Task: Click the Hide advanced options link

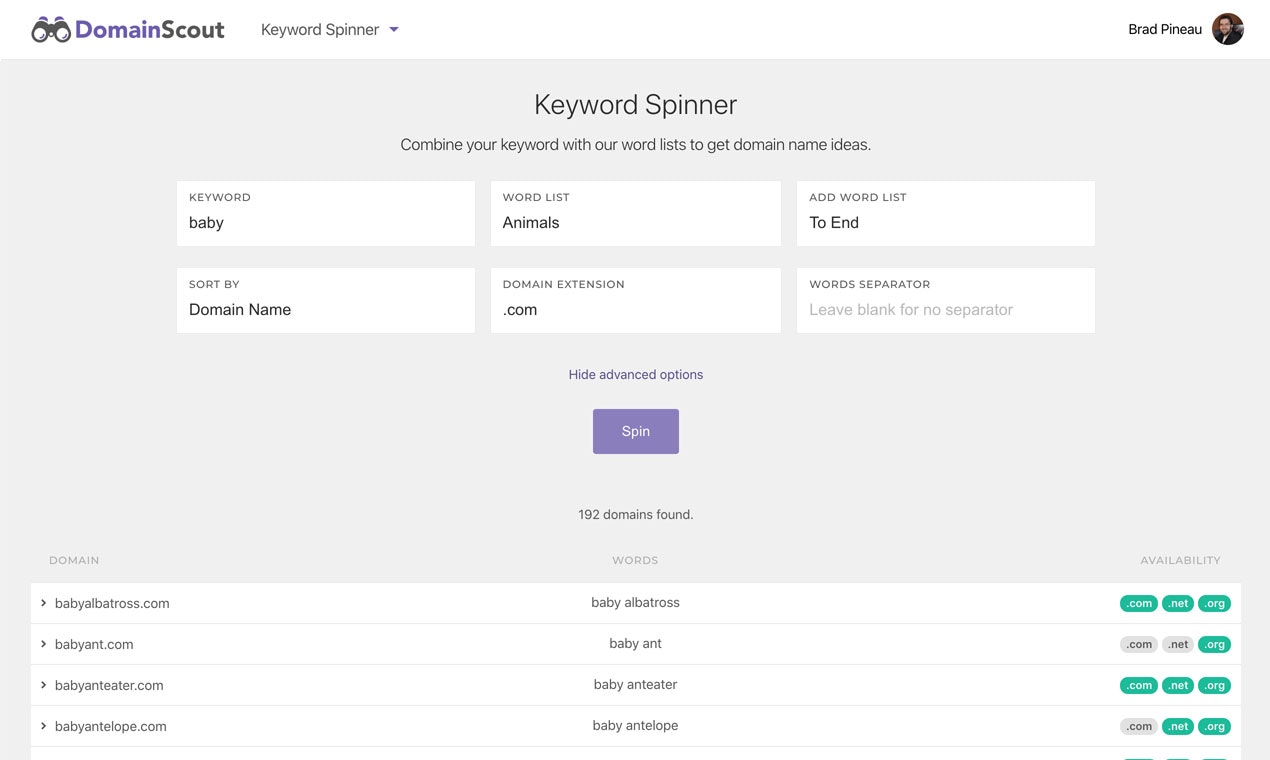Action: point(635,374)
